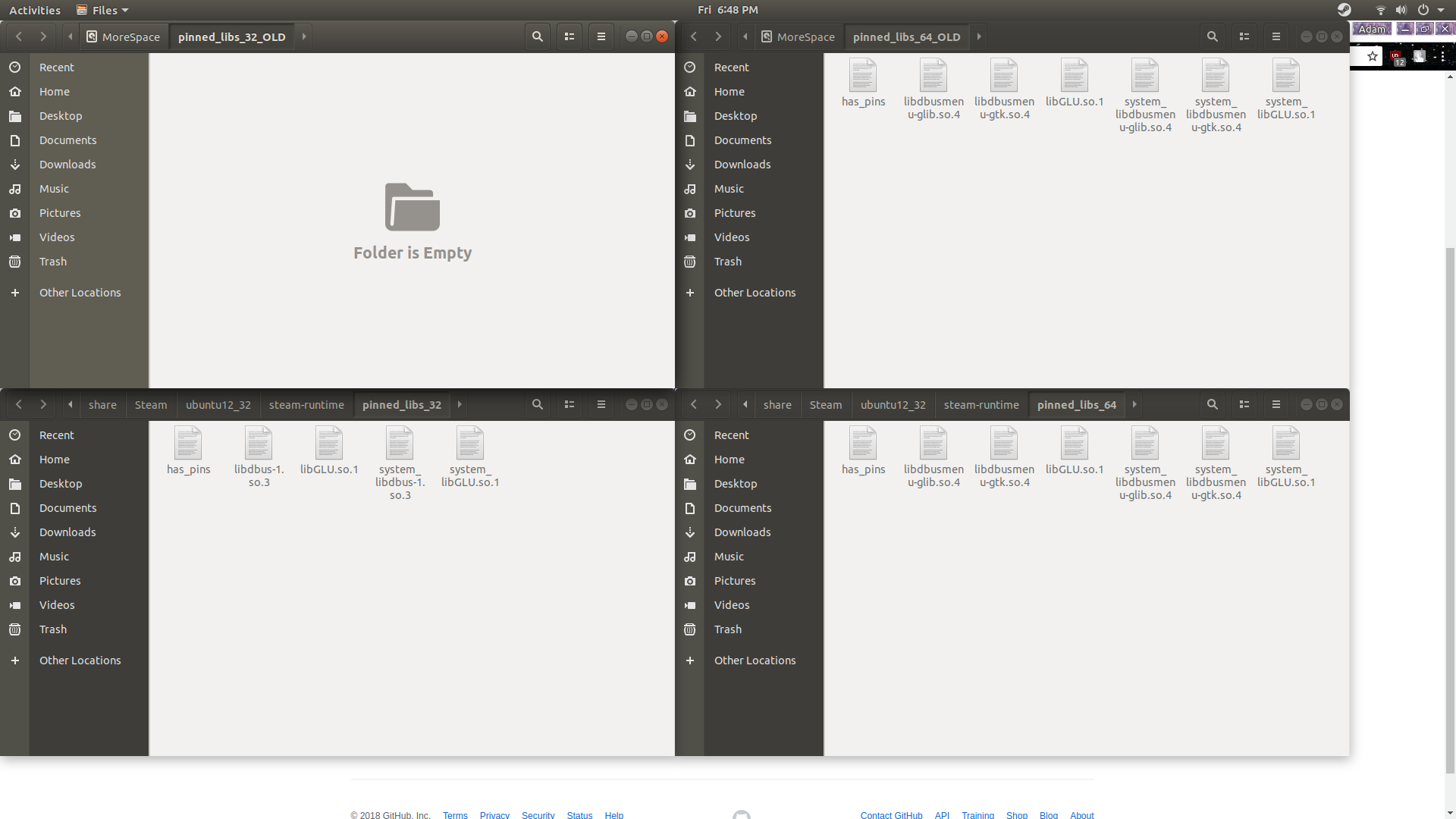The height and width of the screenshot is (819, 1456).
Task: Open GitHub Status link in footer
Action: point(579,814)
